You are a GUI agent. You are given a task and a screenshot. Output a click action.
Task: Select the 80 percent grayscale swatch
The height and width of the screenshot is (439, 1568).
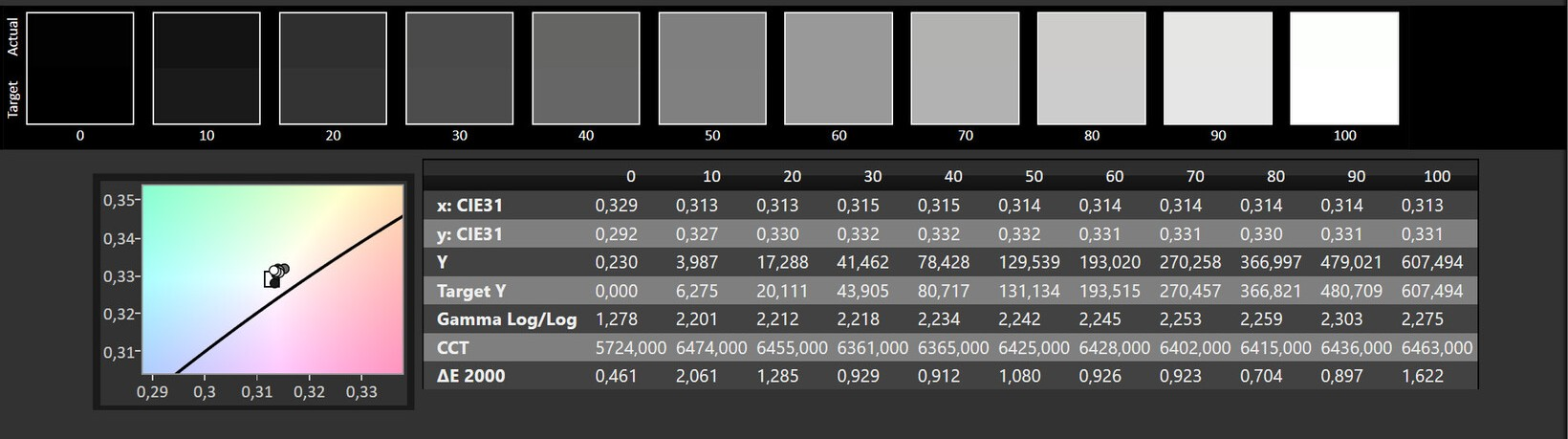(x=1091, y=68)
